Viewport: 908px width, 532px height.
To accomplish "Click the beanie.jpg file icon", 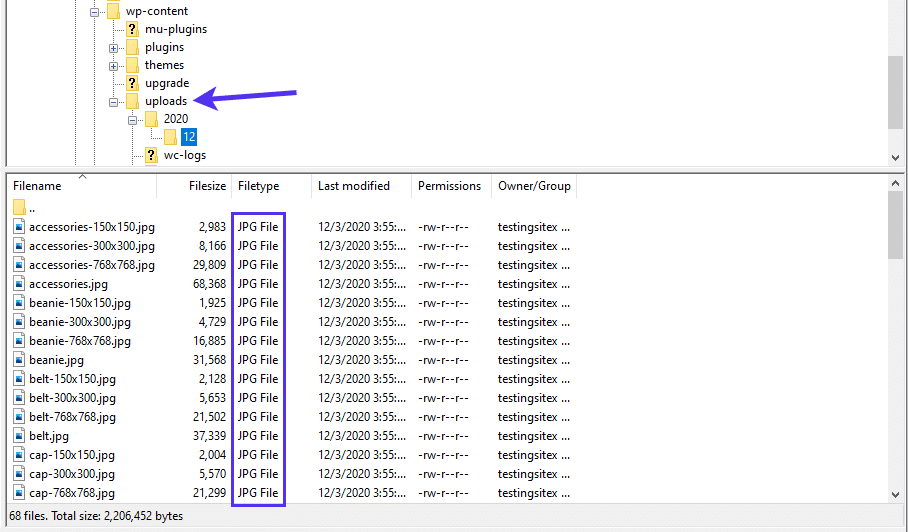I will [x=19, y=360].
